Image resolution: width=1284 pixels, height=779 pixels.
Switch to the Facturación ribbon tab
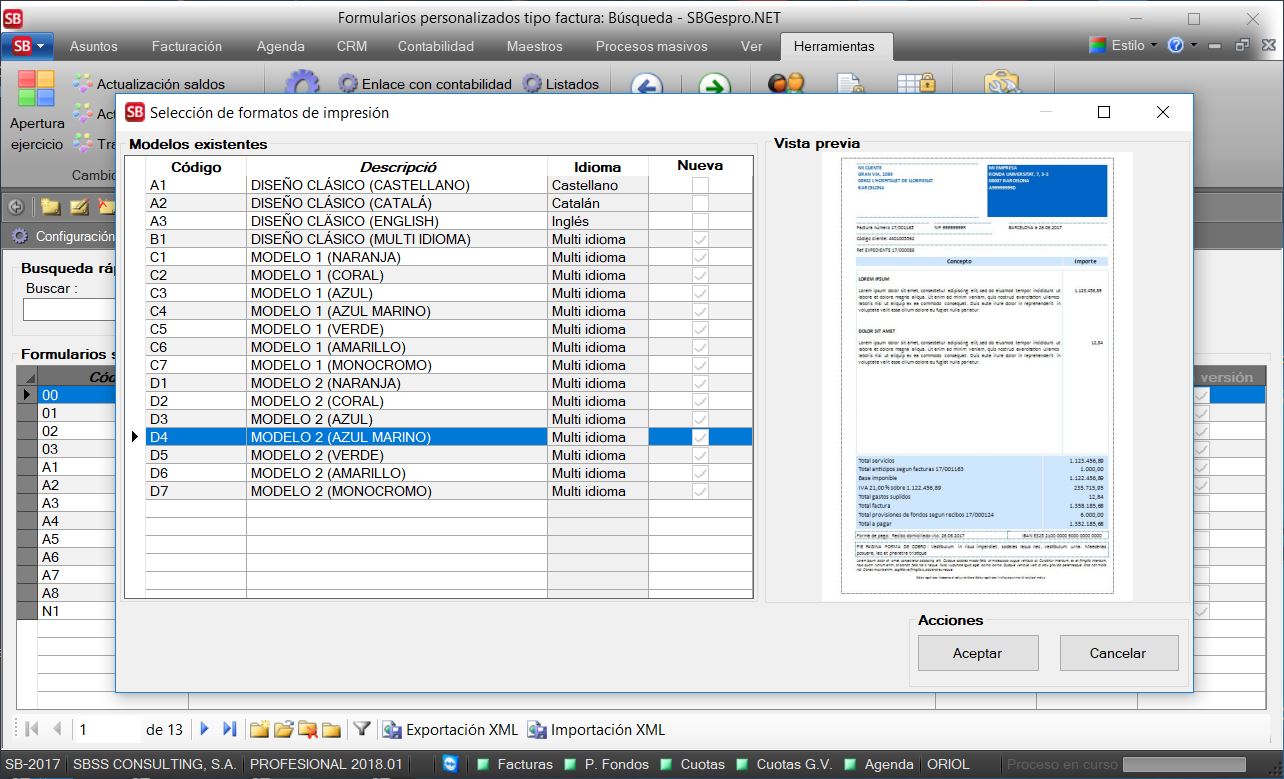click(187, 46)
